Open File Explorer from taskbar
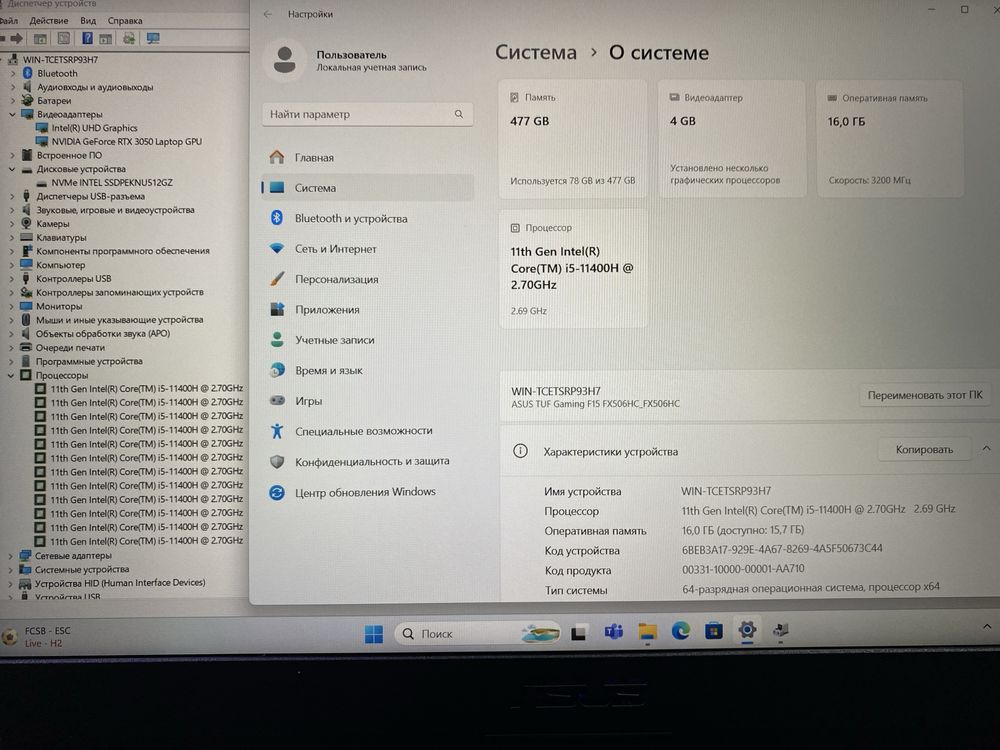1000x750 pixels. pos(647,632)
